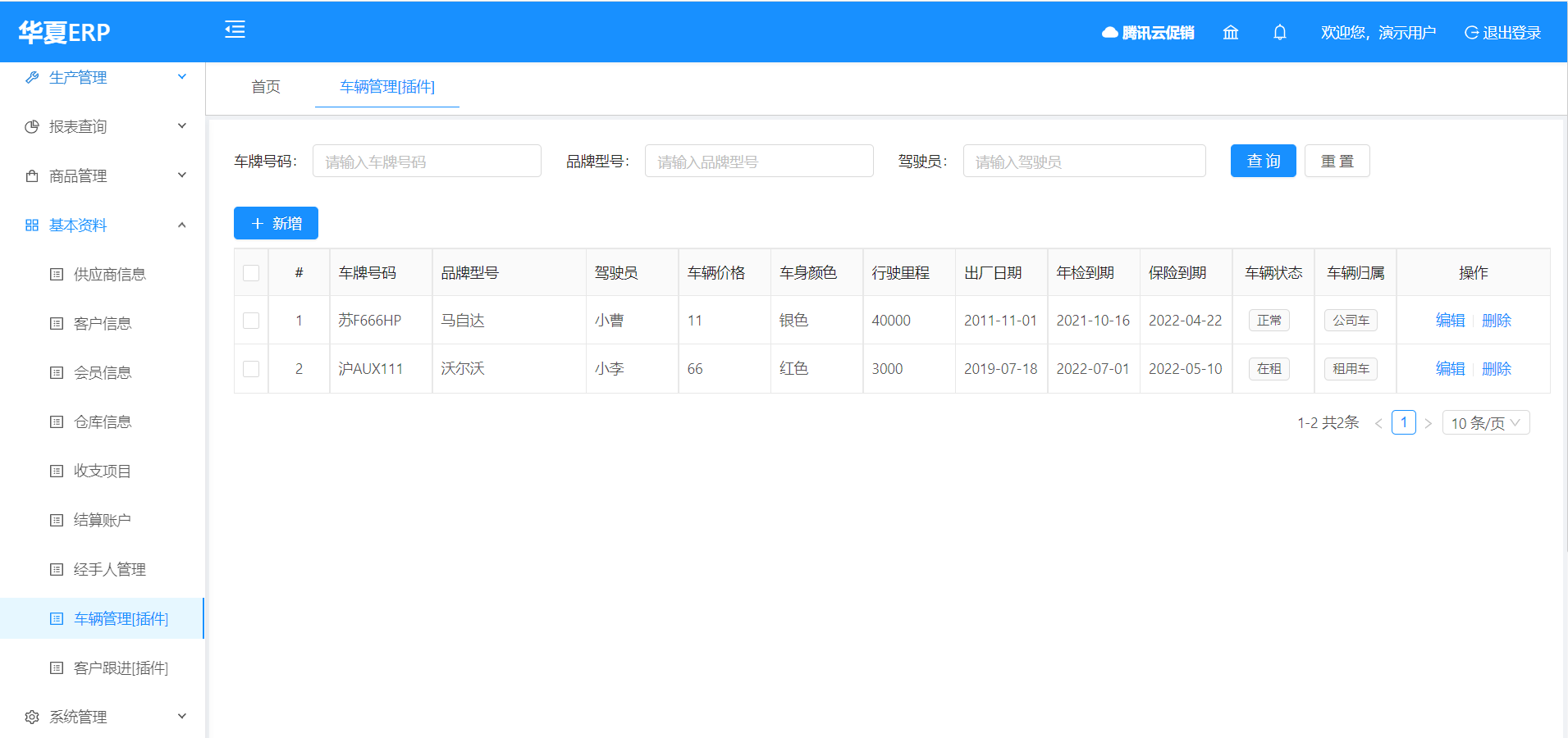Expand the 系统管理 menu chevron
This screenshot has height=738, width=1568.
point(182,716)
